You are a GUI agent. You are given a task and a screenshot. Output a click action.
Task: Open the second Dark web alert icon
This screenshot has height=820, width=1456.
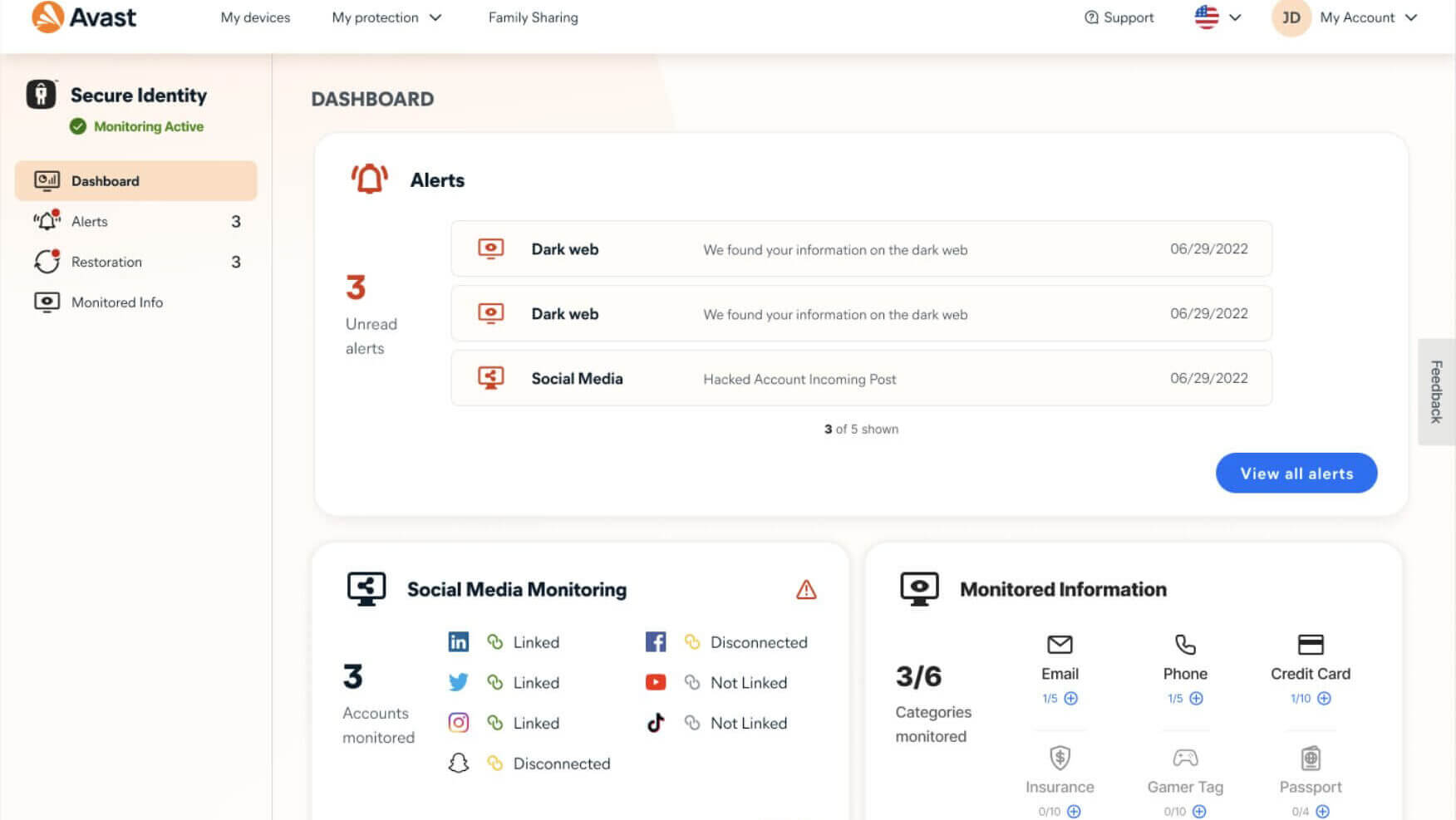click(490, 313)
